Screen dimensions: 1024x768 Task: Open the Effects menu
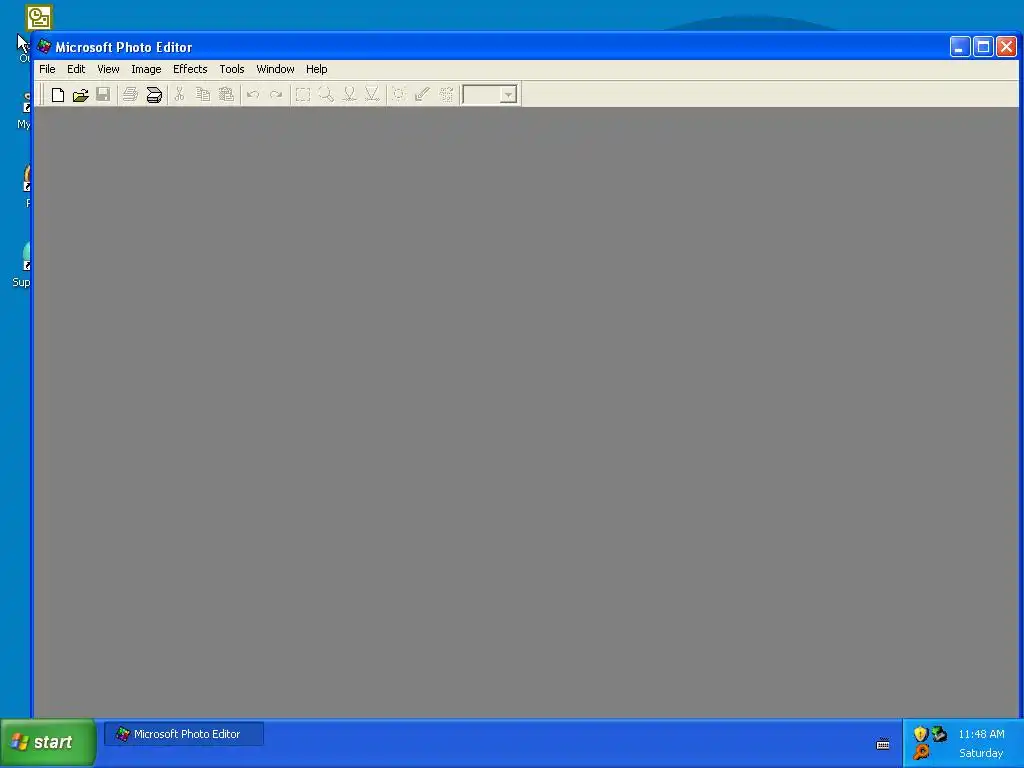(x=190, y=69)
